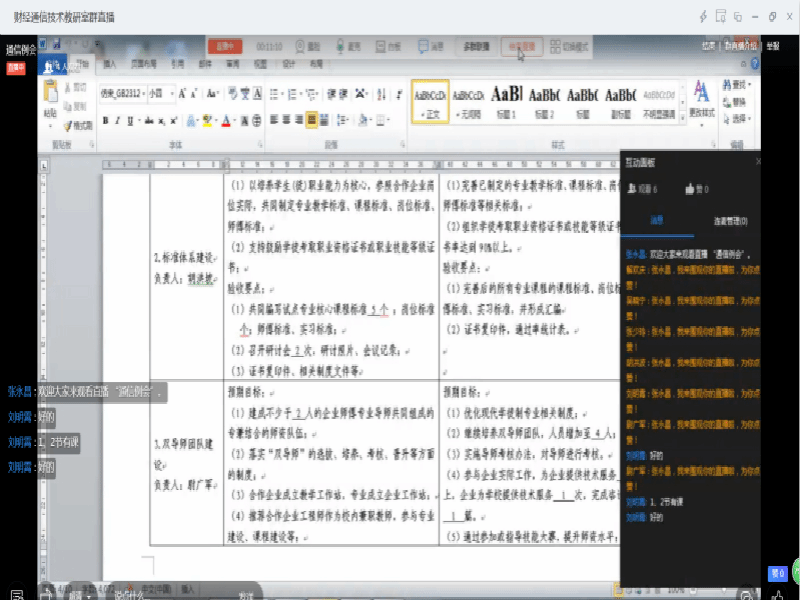
Task: Toggle subscript formatting
Action: click(x=161, y=120)
